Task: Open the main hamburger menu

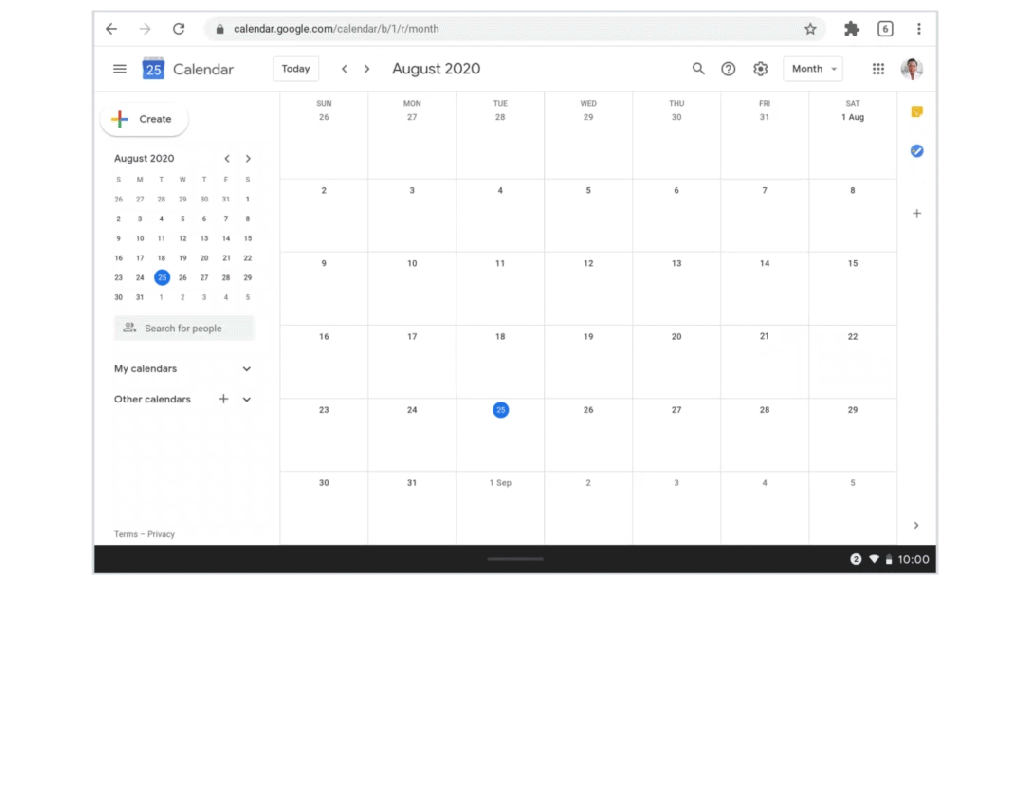Action: pyautogui.click(x=120, y=69)
